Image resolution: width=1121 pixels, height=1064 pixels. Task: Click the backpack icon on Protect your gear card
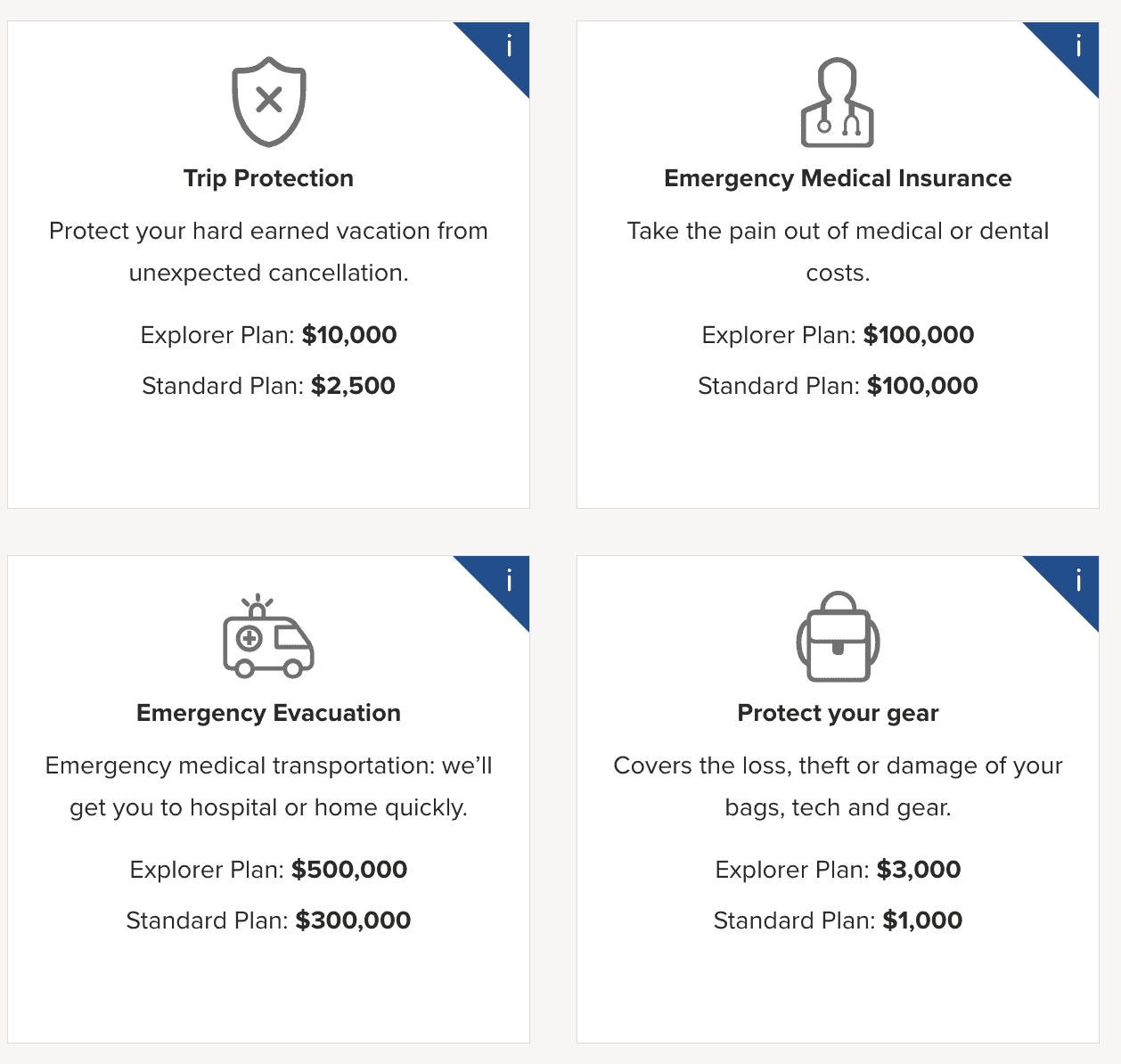pyautogui.click(x=838, y=637)
